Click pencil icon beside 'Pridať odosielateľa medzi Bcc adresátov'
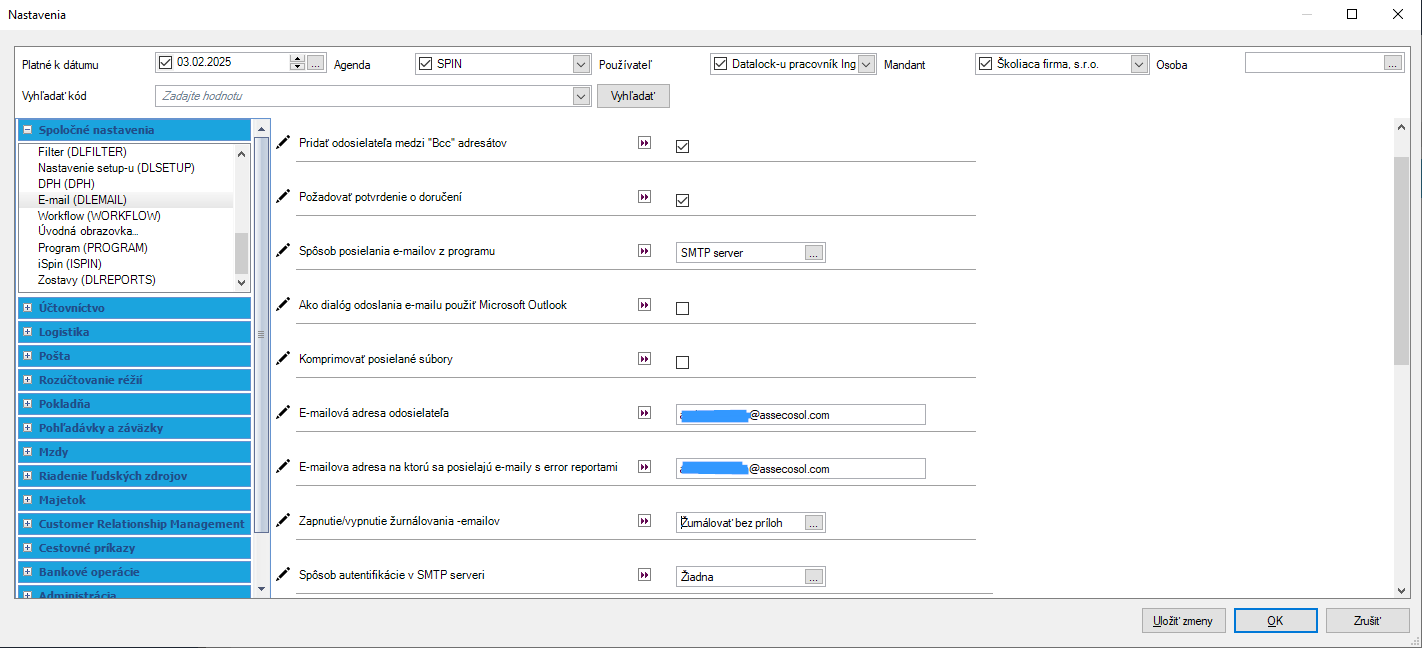Viewport: 1422px width, 648px height. point(283,143)
